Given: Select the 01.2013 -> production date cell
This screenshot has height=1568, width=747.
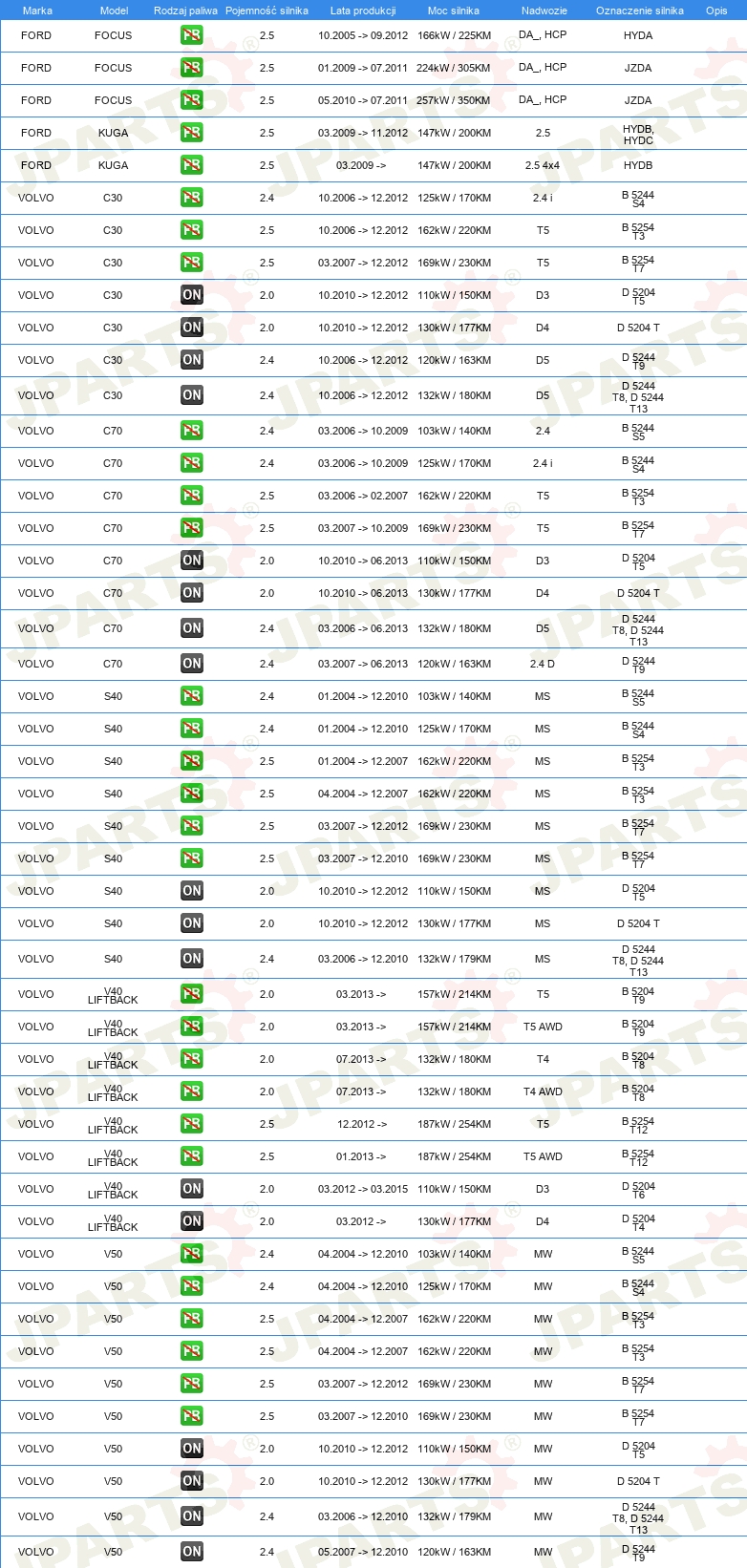Looking at the screenshot, I should tap(361, 1156).
